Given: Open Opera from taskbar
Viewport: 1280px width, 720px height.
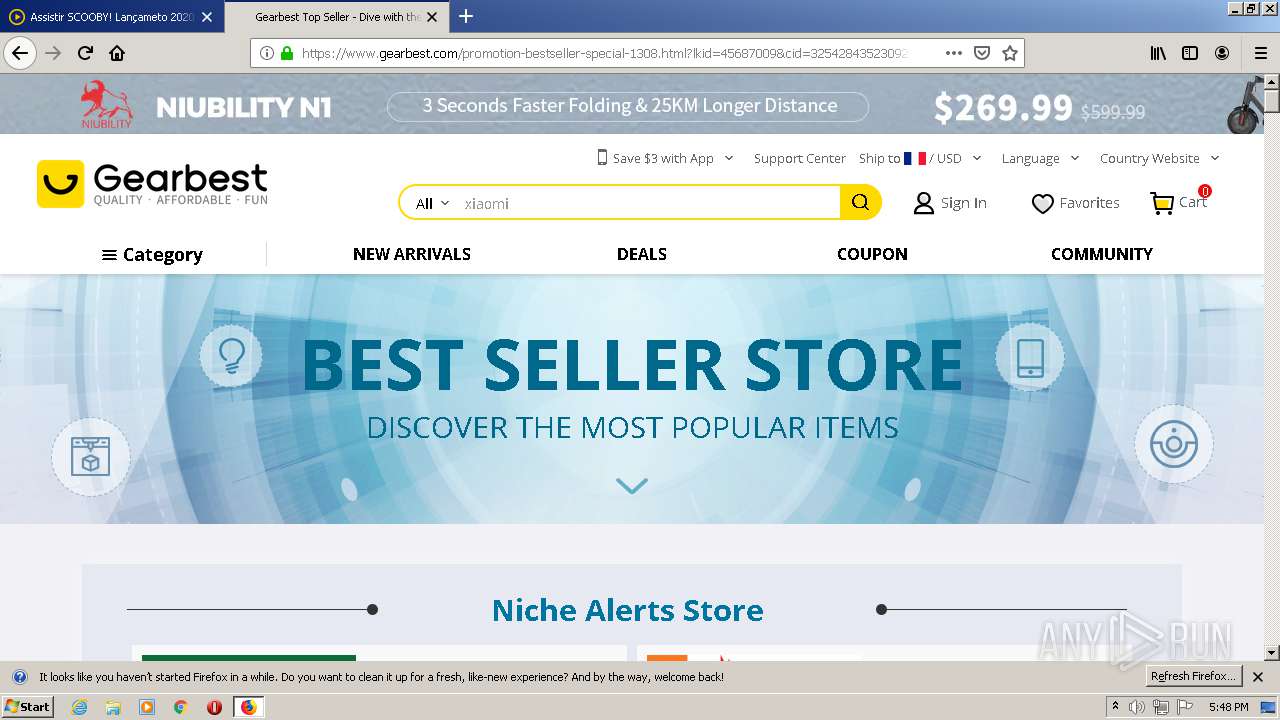Looking at the screenshot, I should pyautogui.click(x=214, y=707).
